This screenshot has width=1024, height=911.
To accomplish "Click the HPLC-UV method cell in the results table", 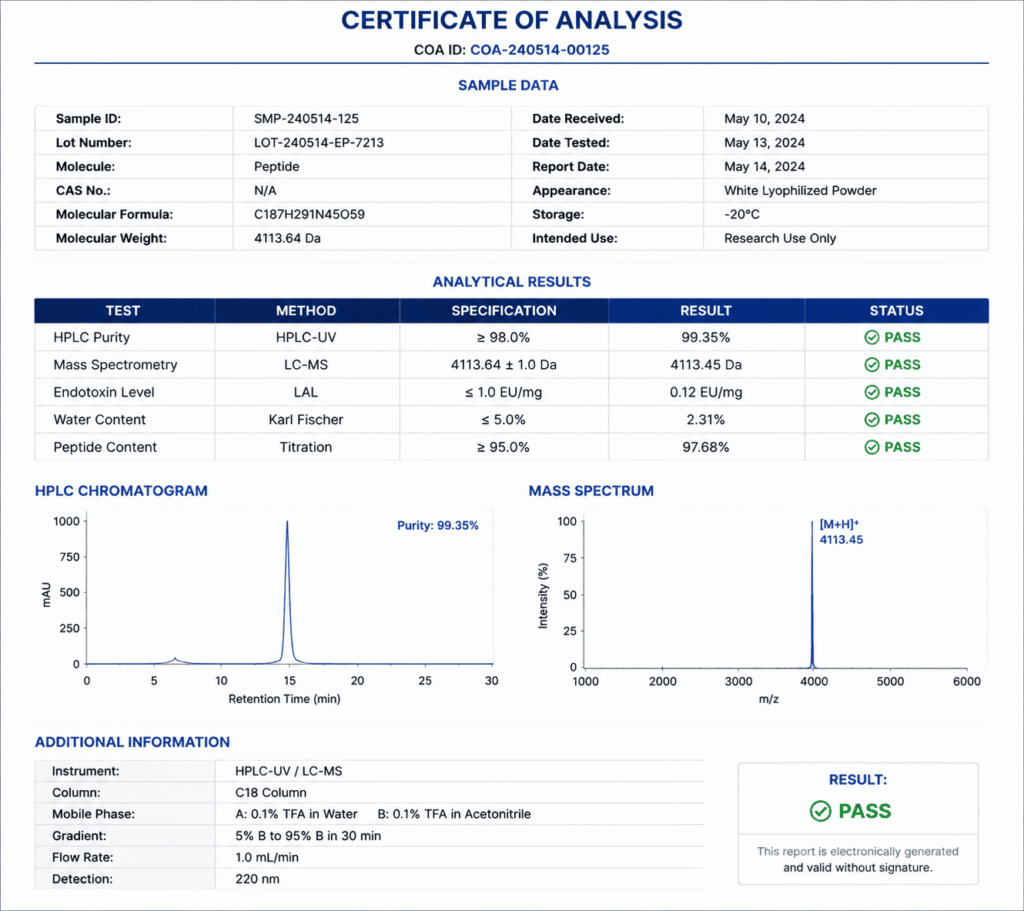I will click(x=306, y=338).
